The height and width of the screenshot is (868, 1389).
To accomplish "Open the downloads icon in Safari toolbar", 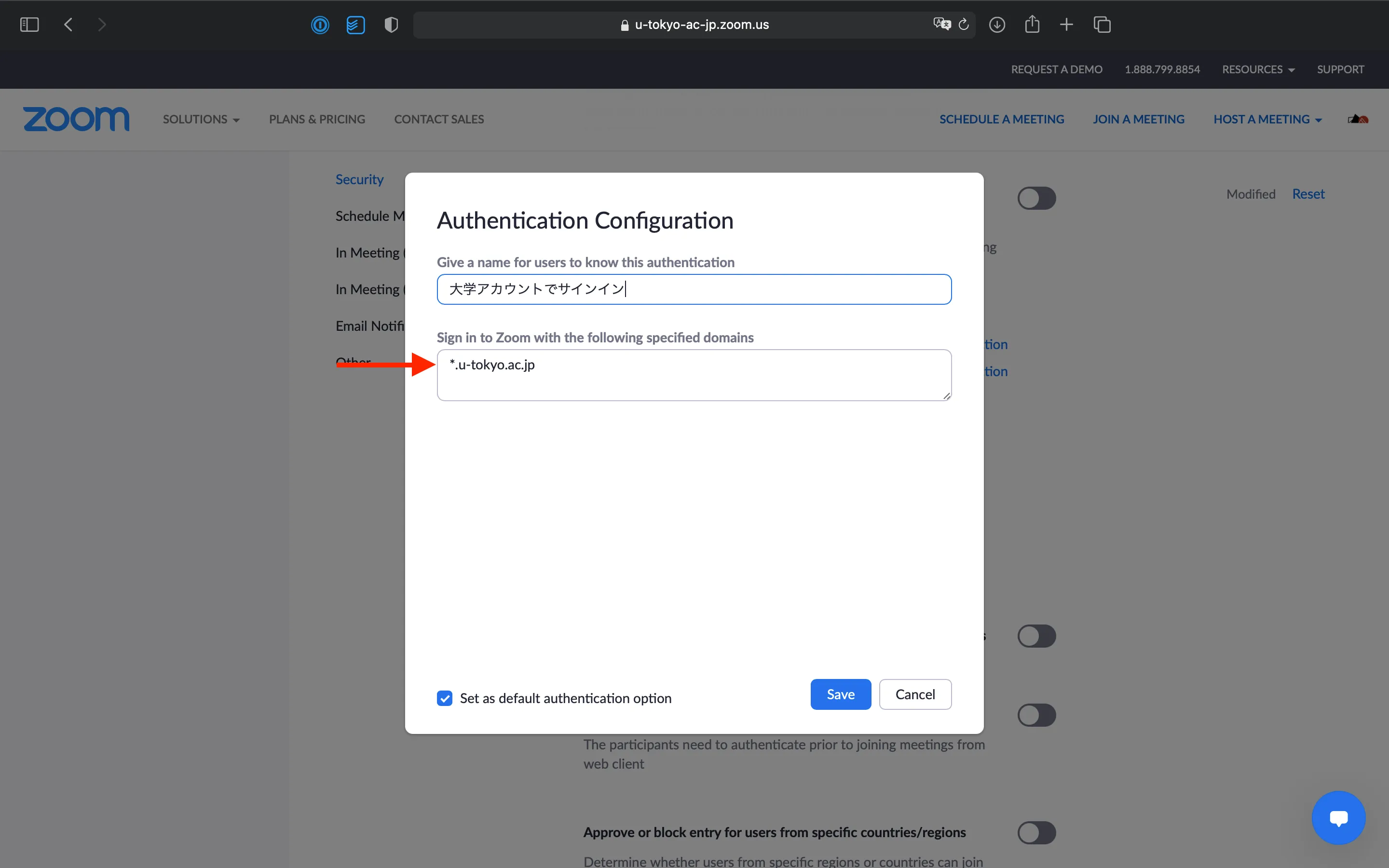I will pos(997,25).
